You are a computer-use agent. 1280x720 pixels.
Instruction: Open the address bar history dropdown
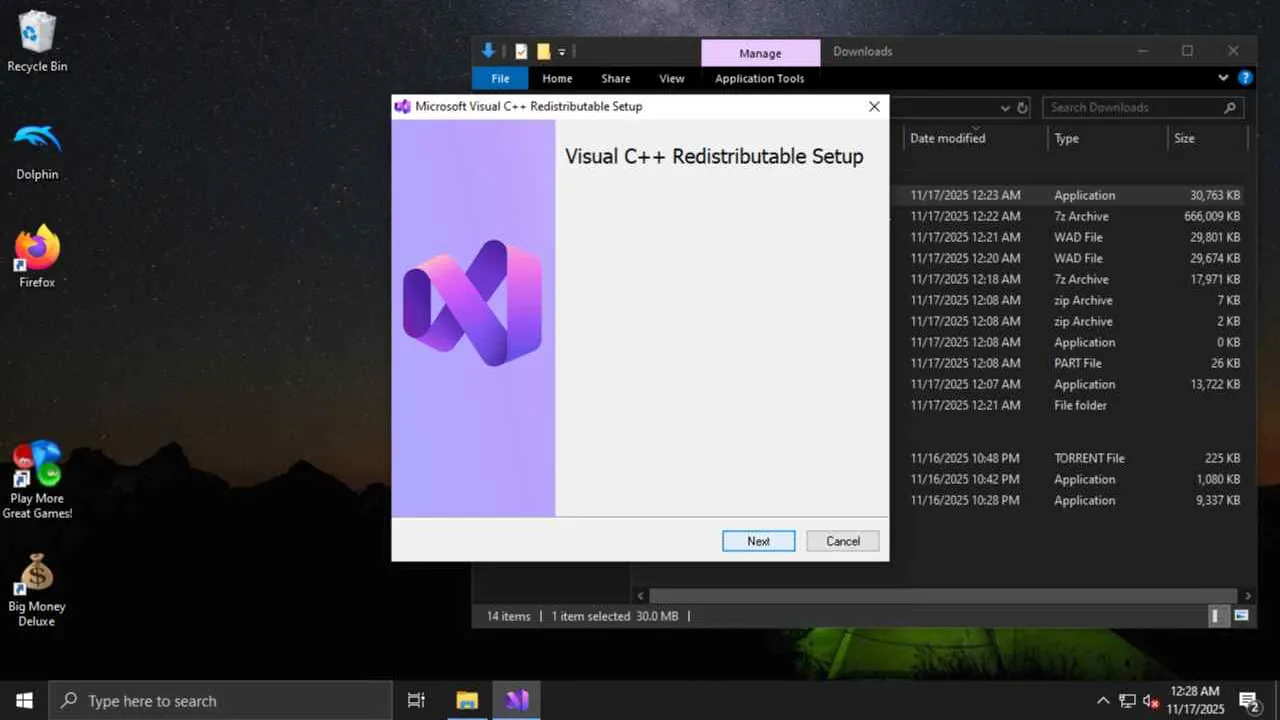click(x=1005, y=108)
